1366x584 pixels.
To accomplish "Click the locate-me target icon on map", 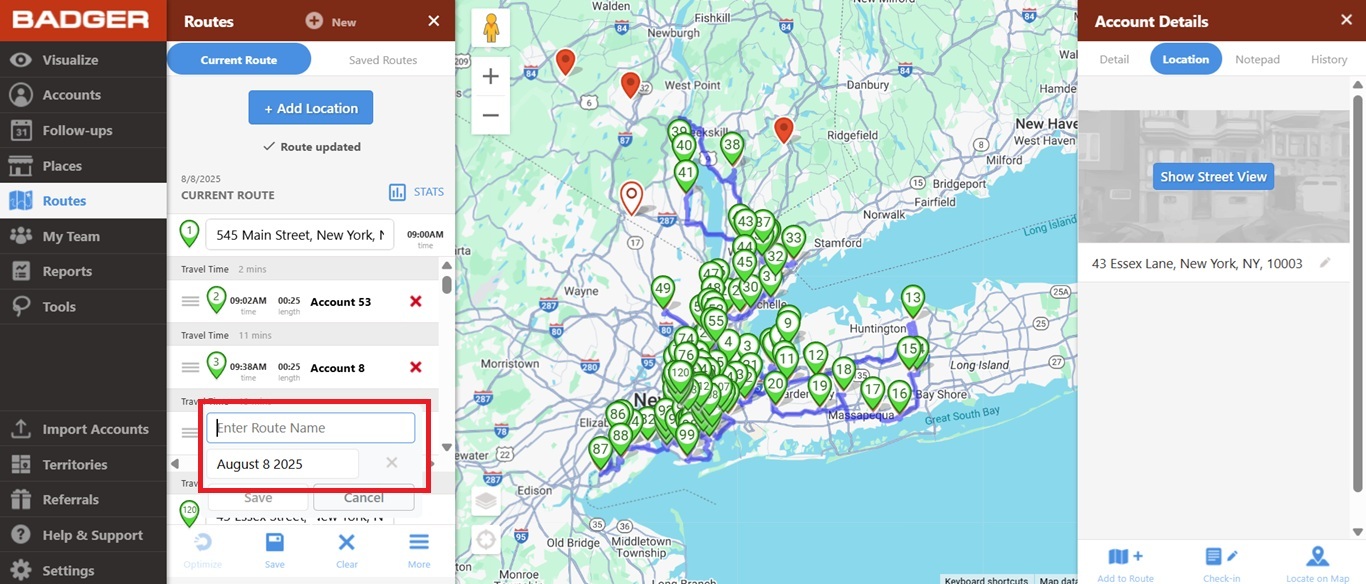I will pyautogui.click(x=486, y=540).
